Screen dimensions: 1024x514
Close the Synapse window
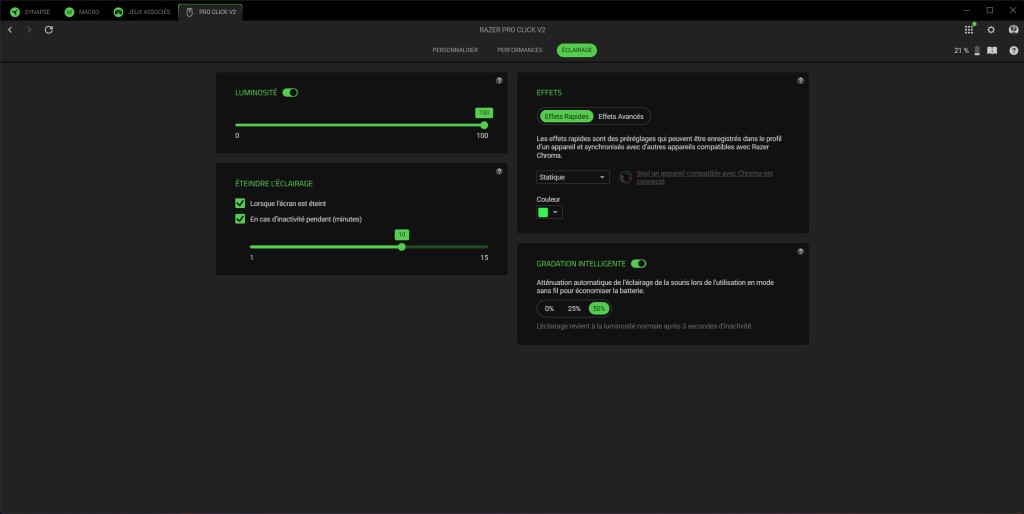tap(1012, 10)
